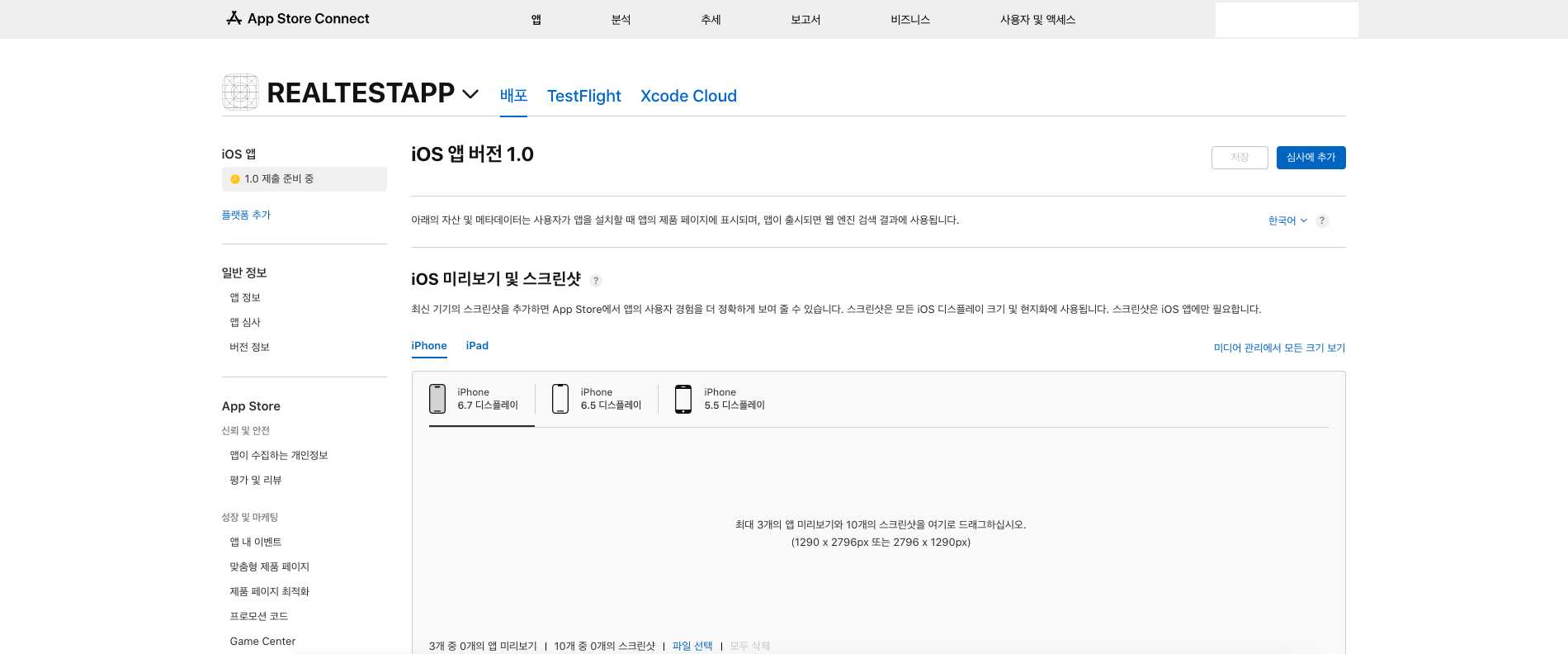Open the 분석 menu in top navigation
The height and width of the screenshot is (654, 1568).
(621, 19)
